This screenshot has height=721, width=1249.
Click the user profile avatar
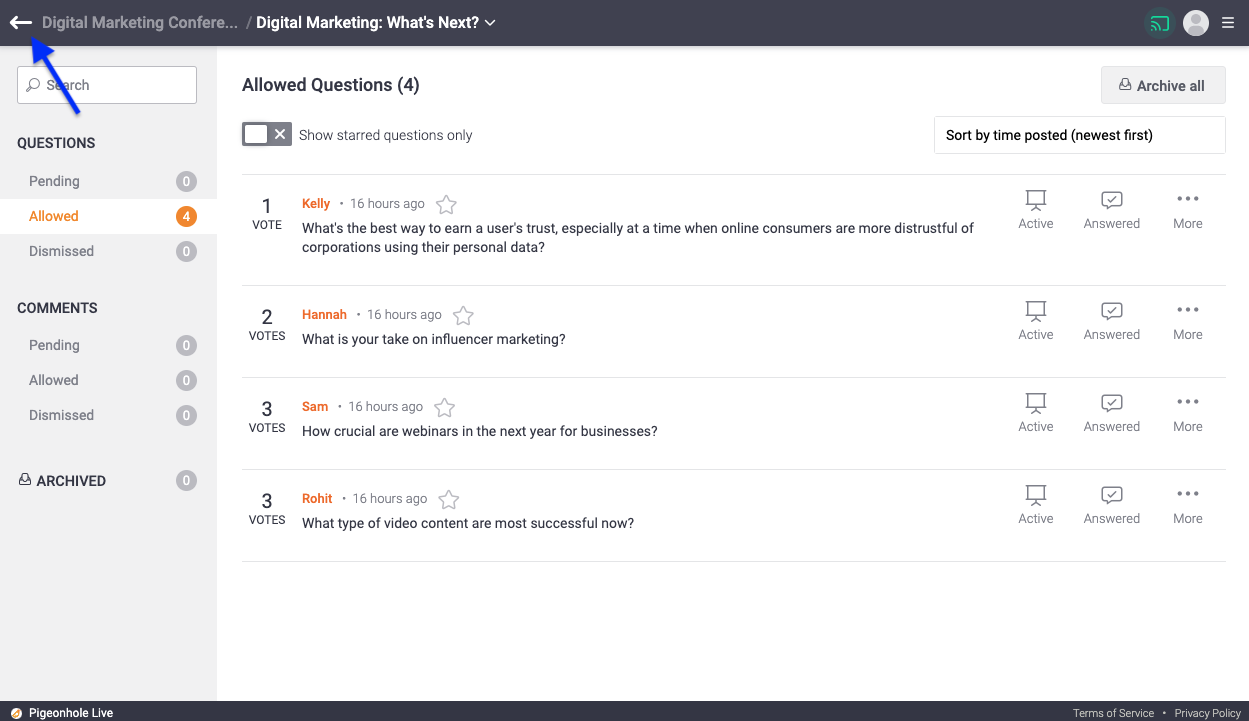(1195, 23)
